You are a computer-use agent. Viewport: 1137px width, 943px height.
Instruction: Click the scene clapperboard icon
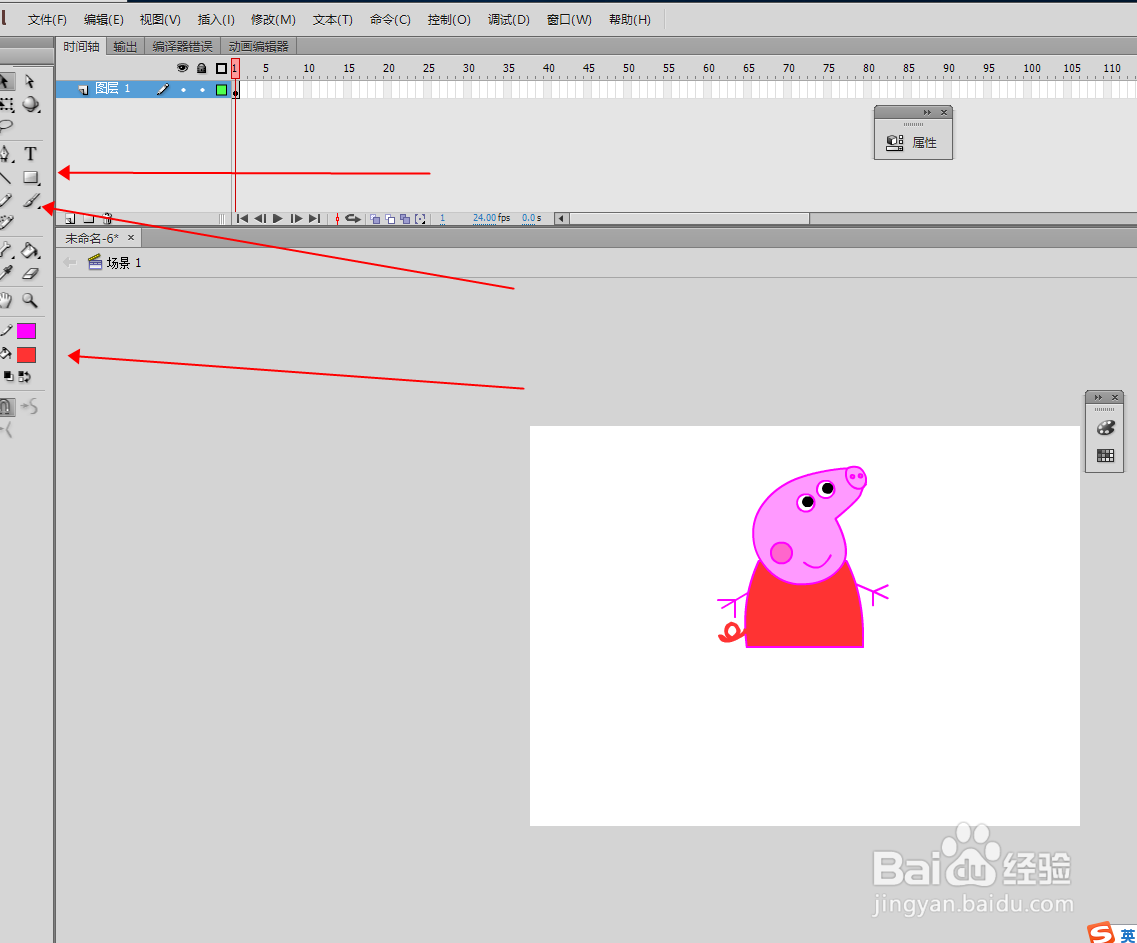[x=95, y=263]
